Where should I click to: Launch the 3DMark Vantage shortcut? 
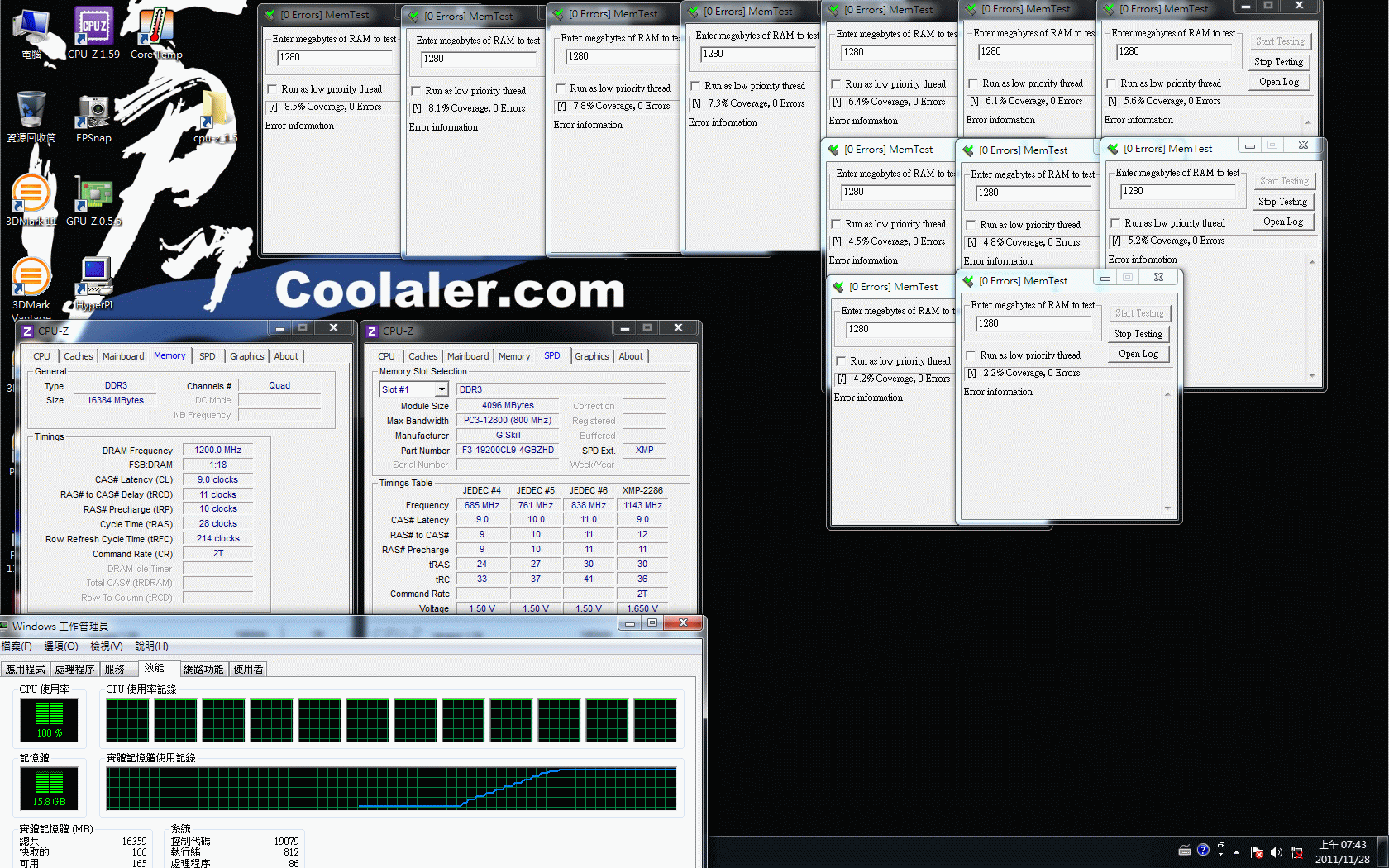(31, 288)
